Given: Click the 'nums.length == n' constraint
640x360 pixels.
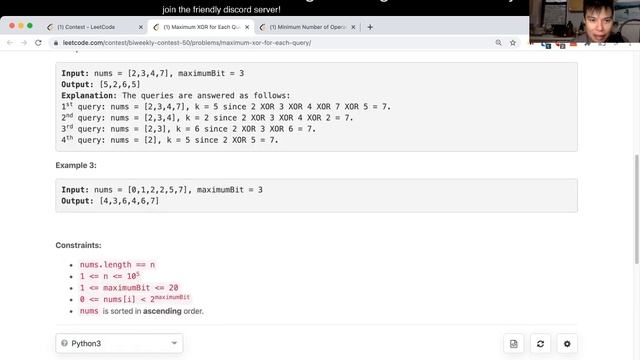Looking at the screenshot, I should tap(117, 265).
